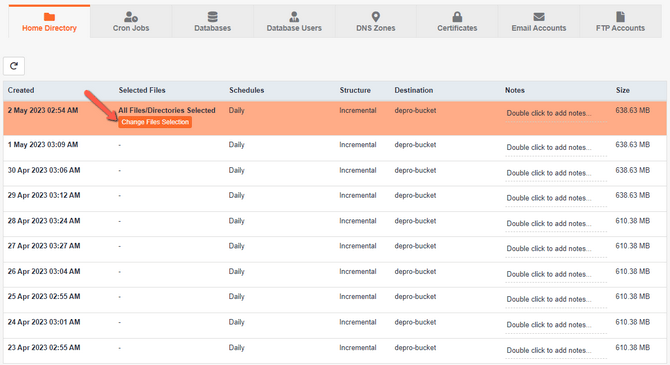Click notes field for 26 Apr 2023 backup
Viewport: 670px width, 365px height.
pos(556,274)
